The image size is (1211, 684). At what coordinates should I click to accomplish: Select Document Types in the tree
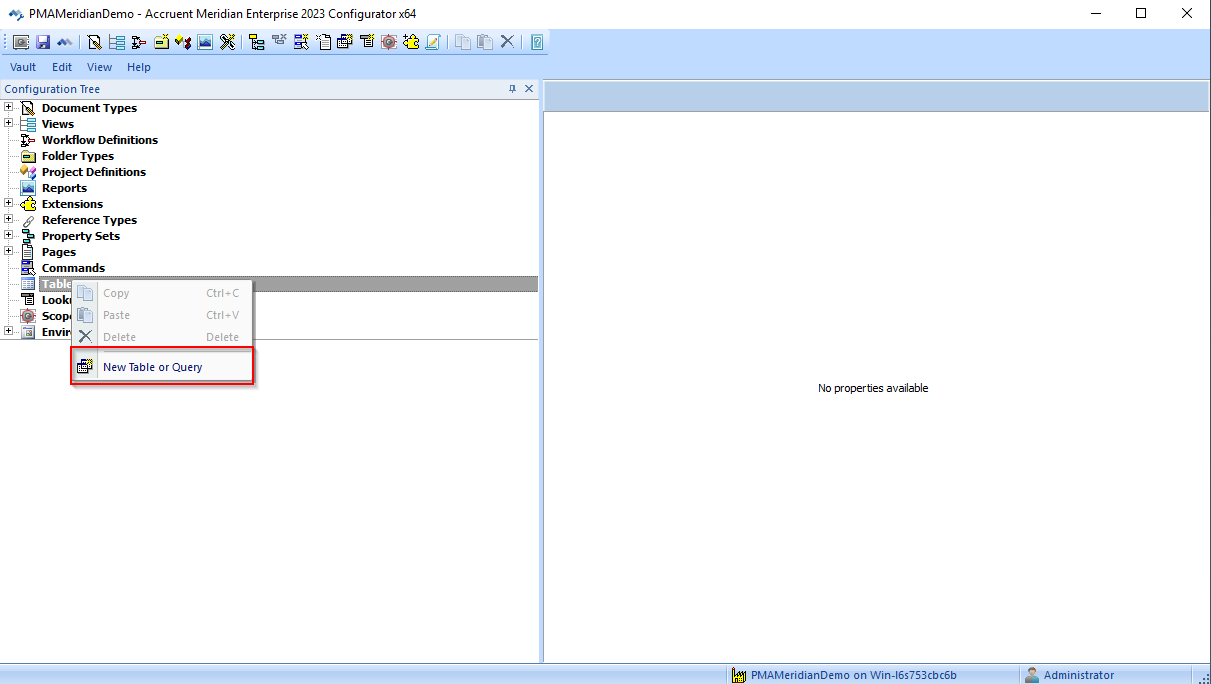tap(89, 108)
